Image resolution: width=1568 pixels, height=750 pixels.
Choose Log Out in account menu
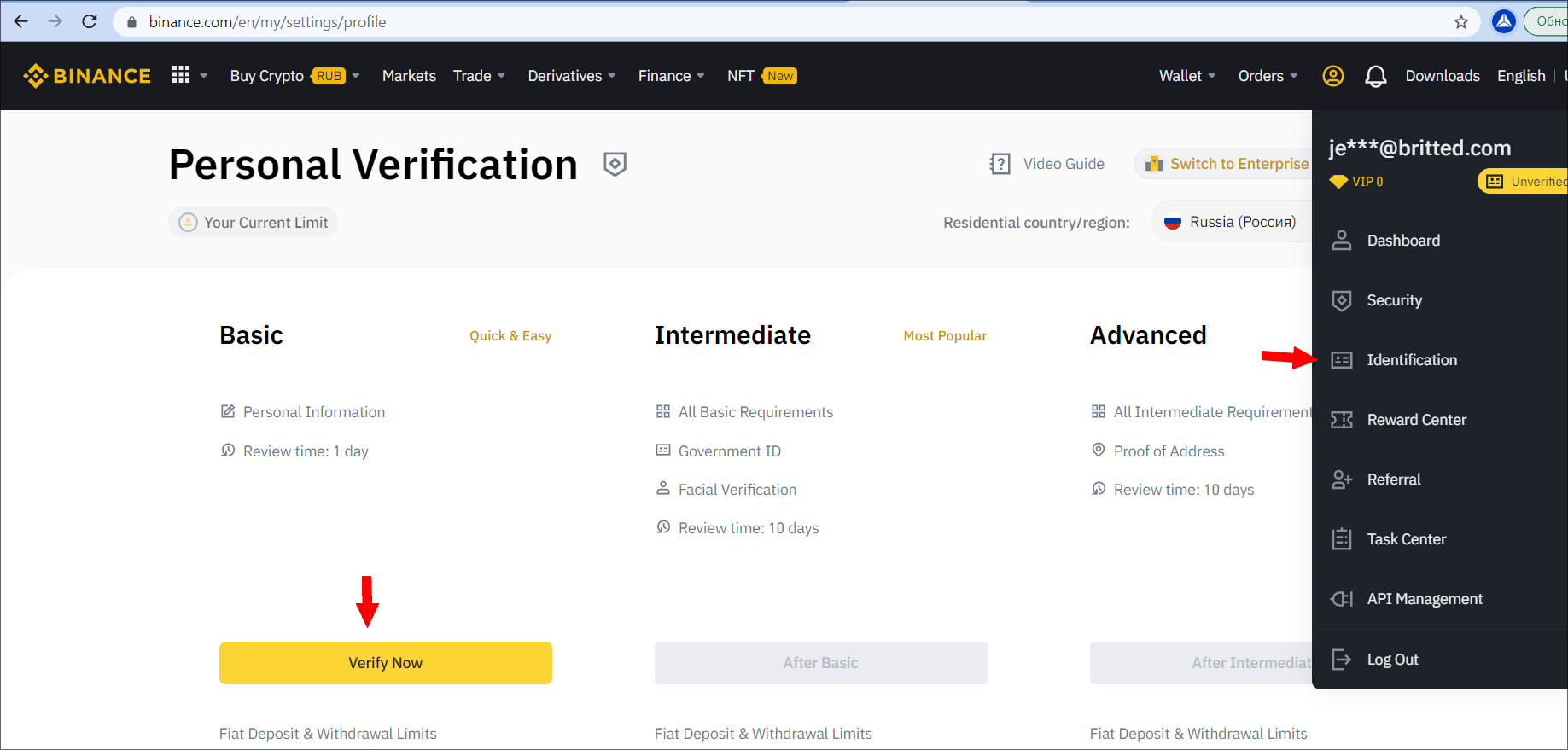coord(1393,660)
